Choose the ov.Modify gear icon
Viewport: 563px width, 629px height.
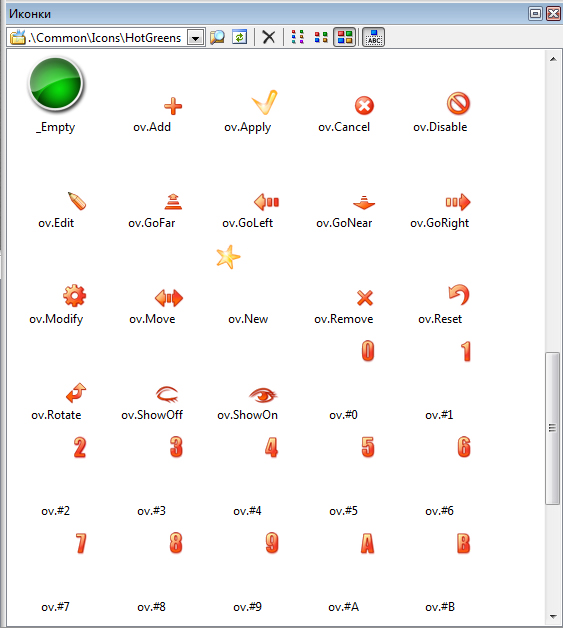coord(74,296)
